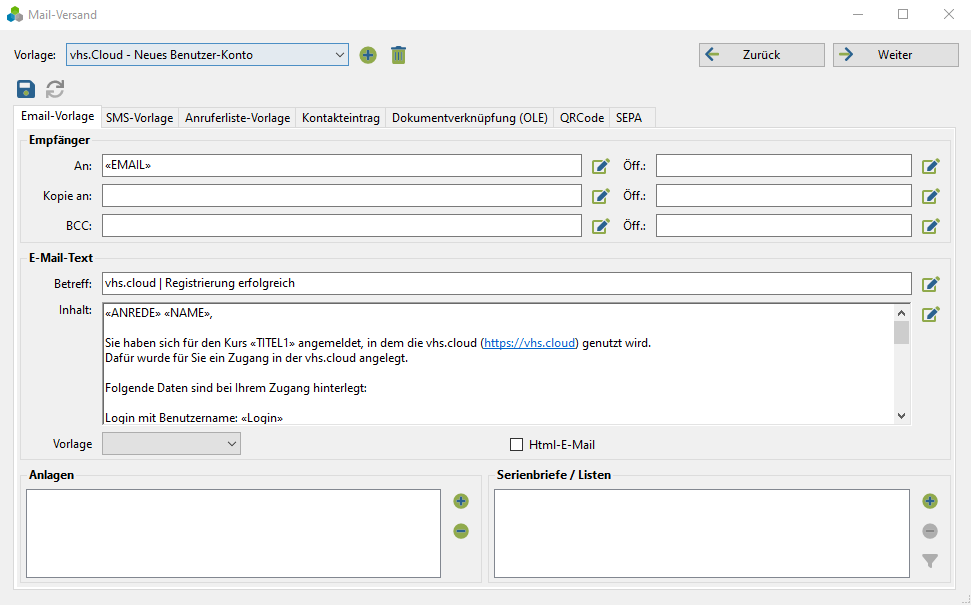
Task: Click the Zurück button
Action: pyautogui.click(x=762, y=54)
